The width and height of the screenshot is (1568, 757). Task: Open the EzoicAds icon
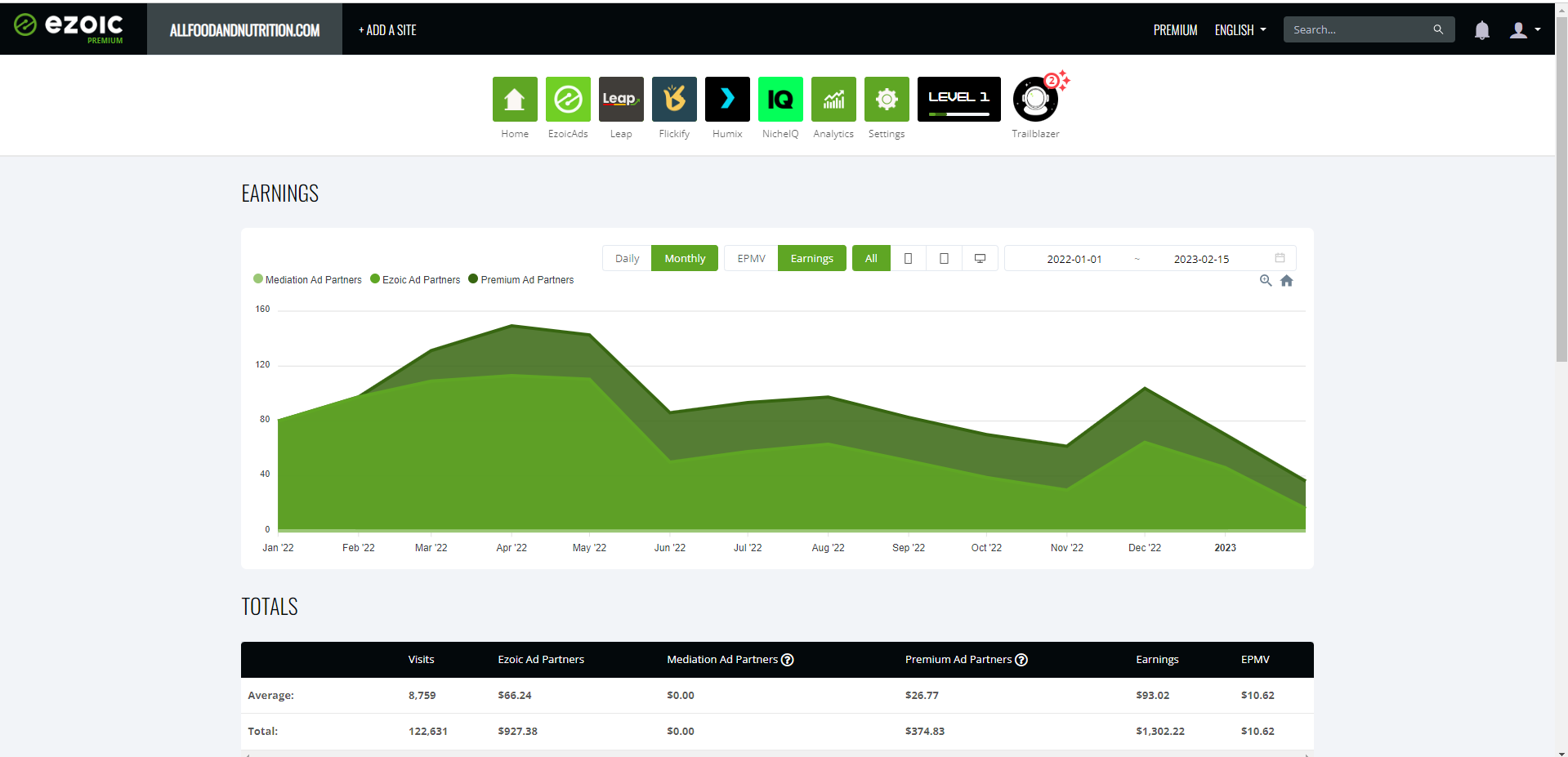(568, 99)
